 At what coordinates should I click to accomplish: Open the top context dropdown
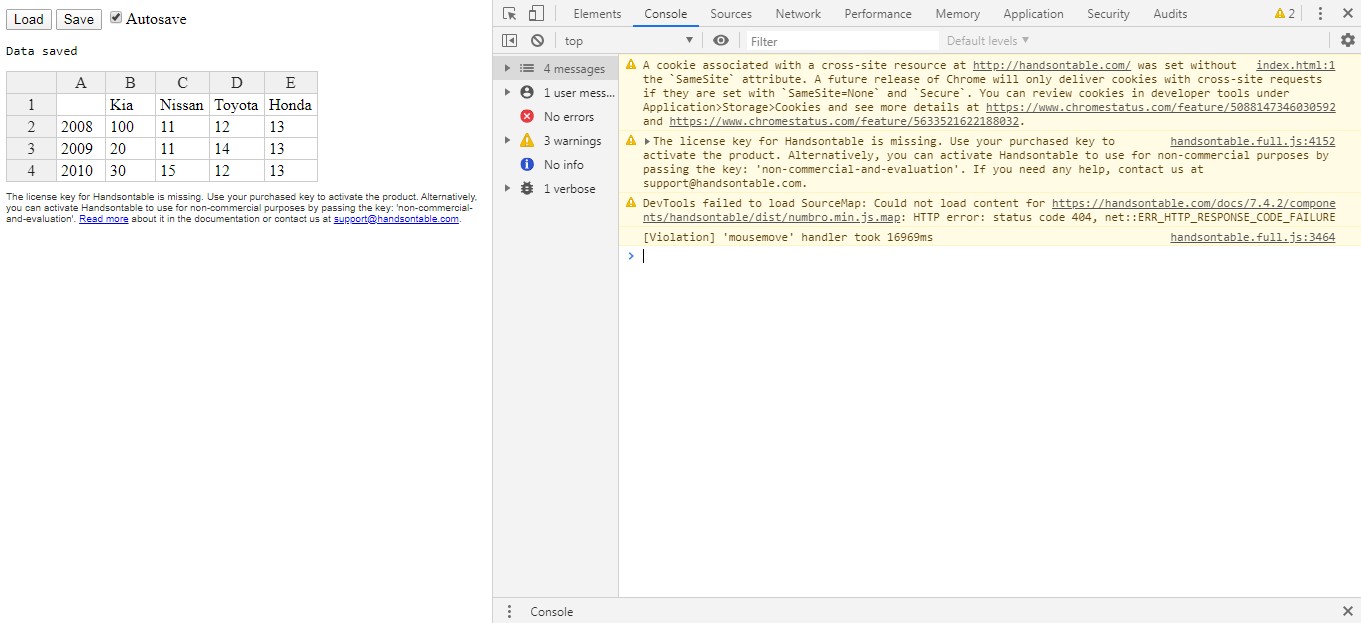pyautogui.click(x=628, y=41)
